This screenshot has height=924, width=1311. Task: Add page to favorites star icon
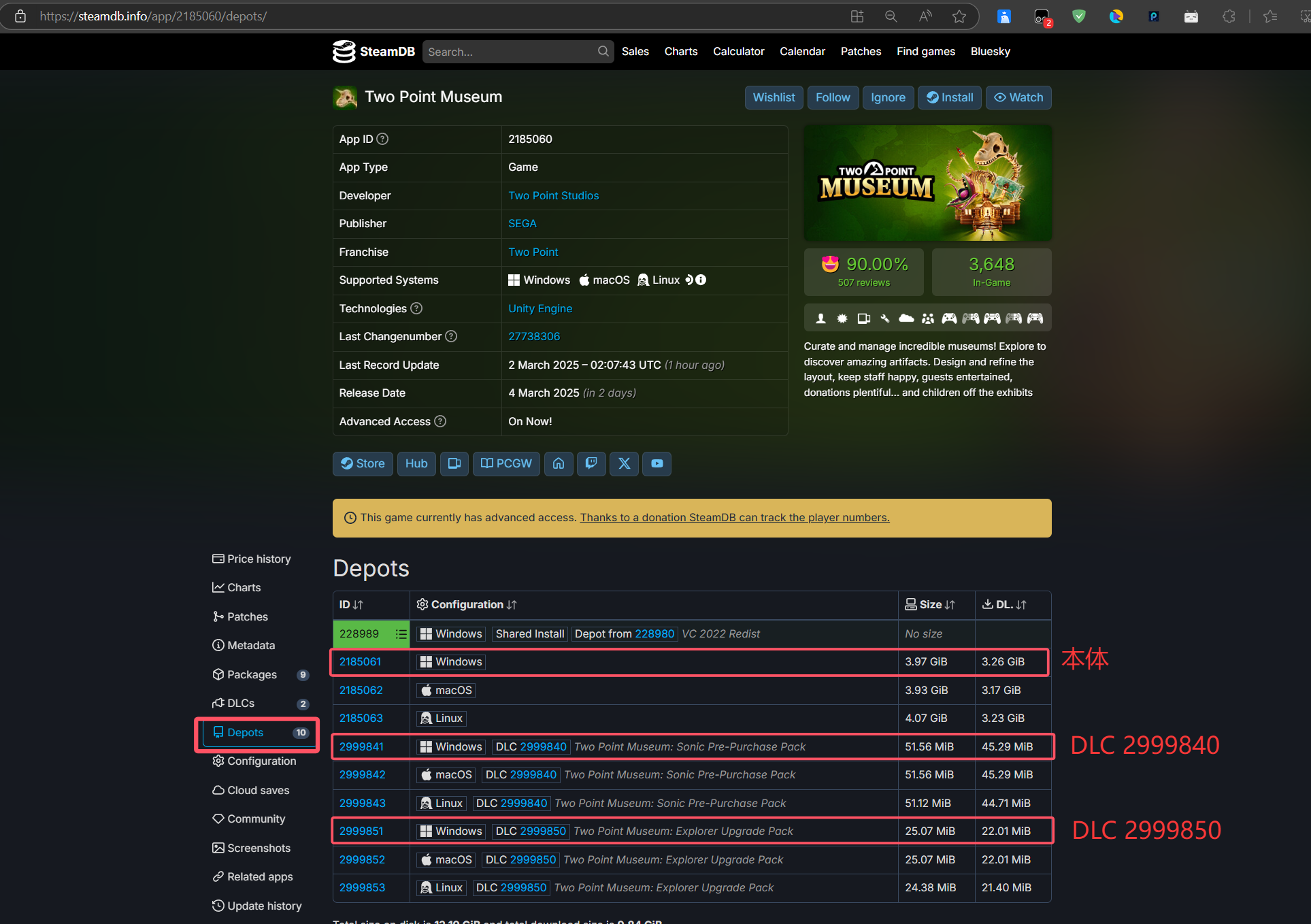click(959, 16)
